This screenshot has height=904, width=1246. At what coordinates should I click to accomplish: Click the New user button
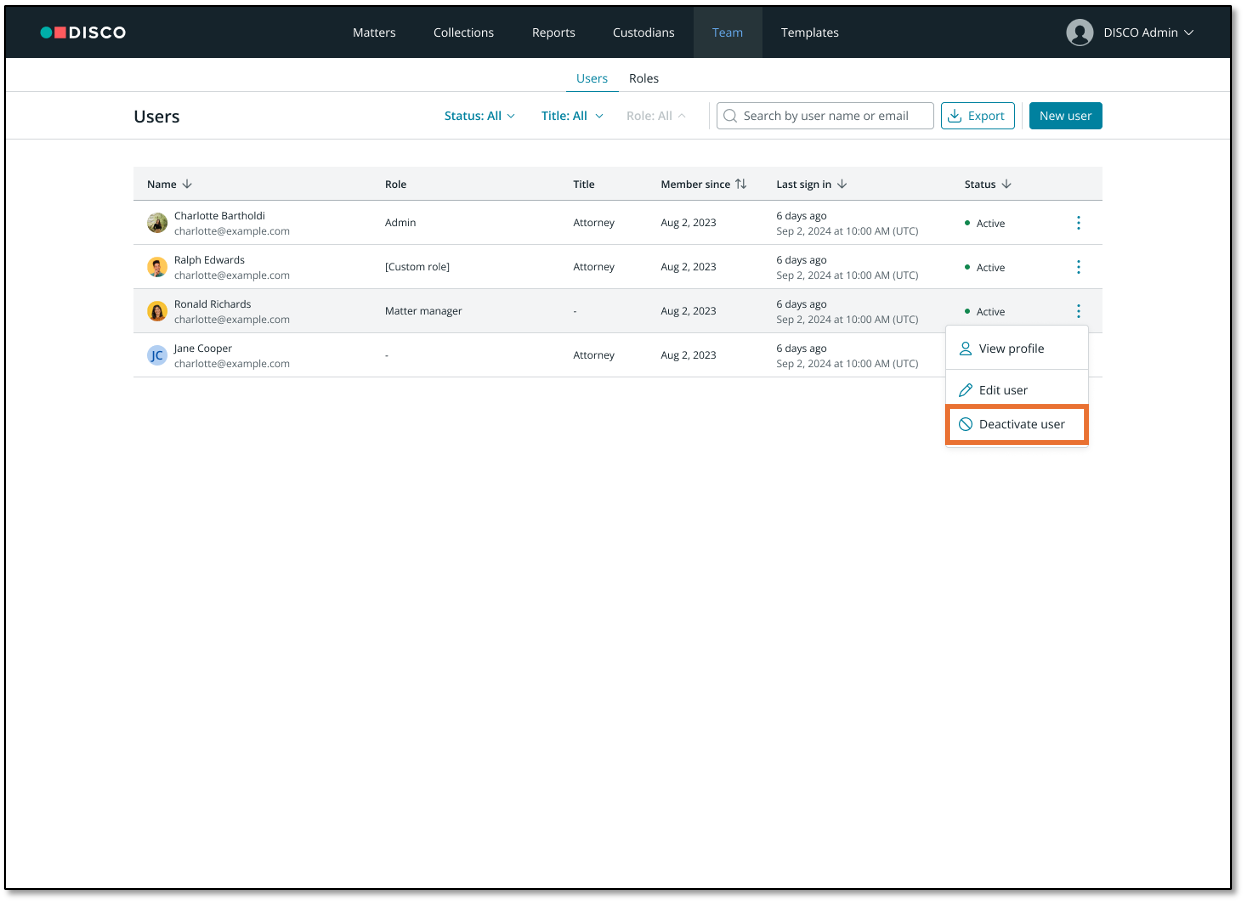1065,116
